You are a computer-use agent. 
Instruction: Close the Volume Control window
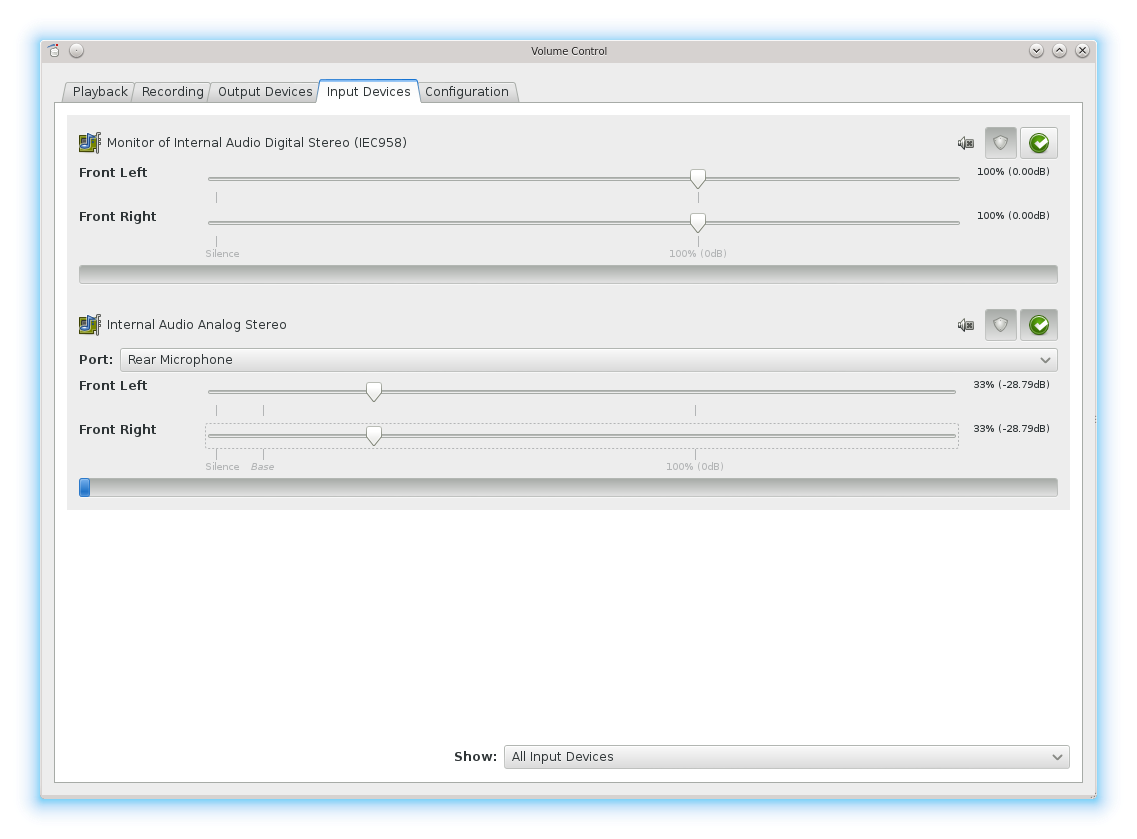click(x=1083, y=50)
